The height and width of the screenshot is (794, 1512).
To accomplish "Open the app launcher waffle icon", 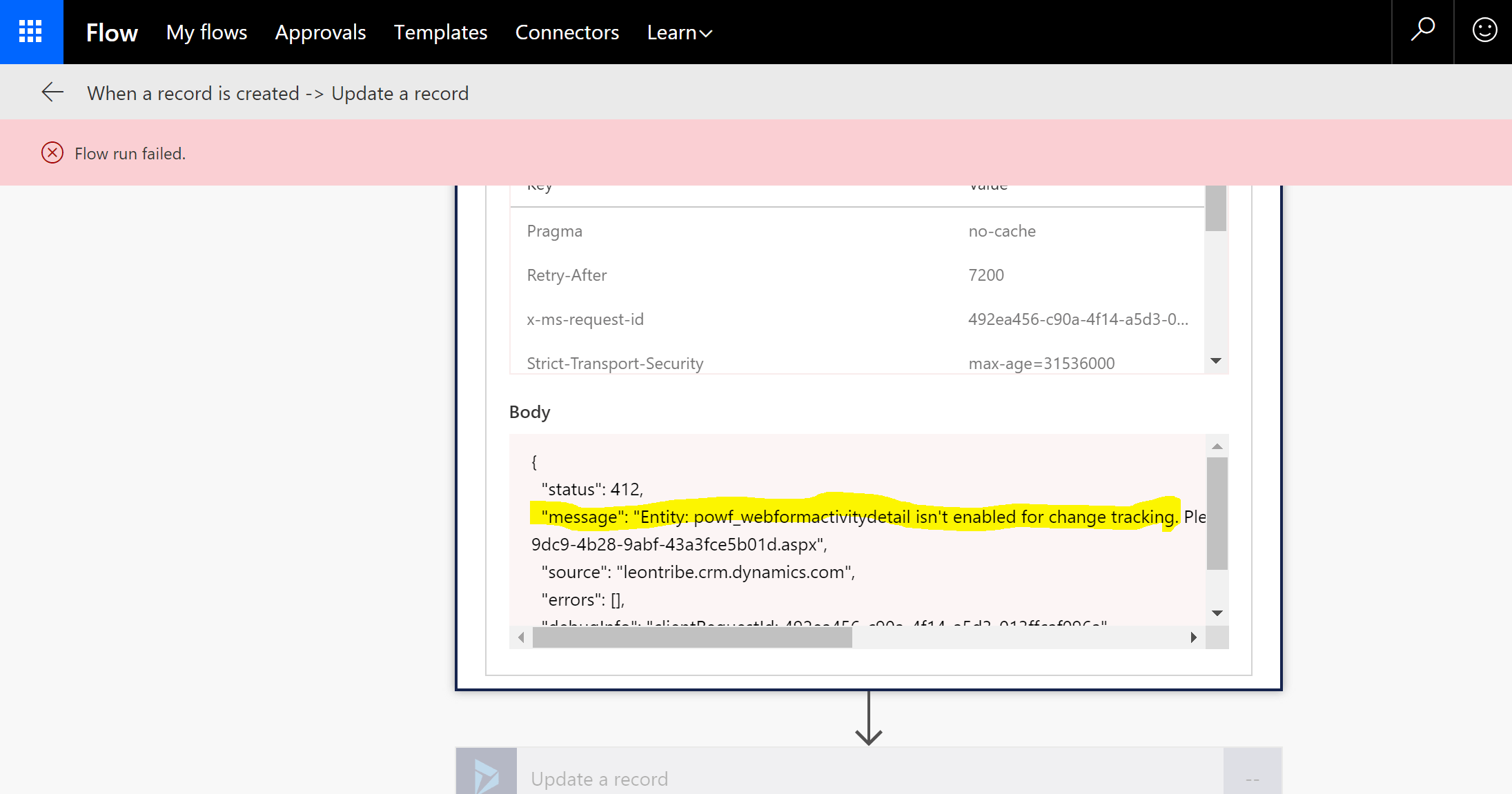I will (x=31, y=32).
